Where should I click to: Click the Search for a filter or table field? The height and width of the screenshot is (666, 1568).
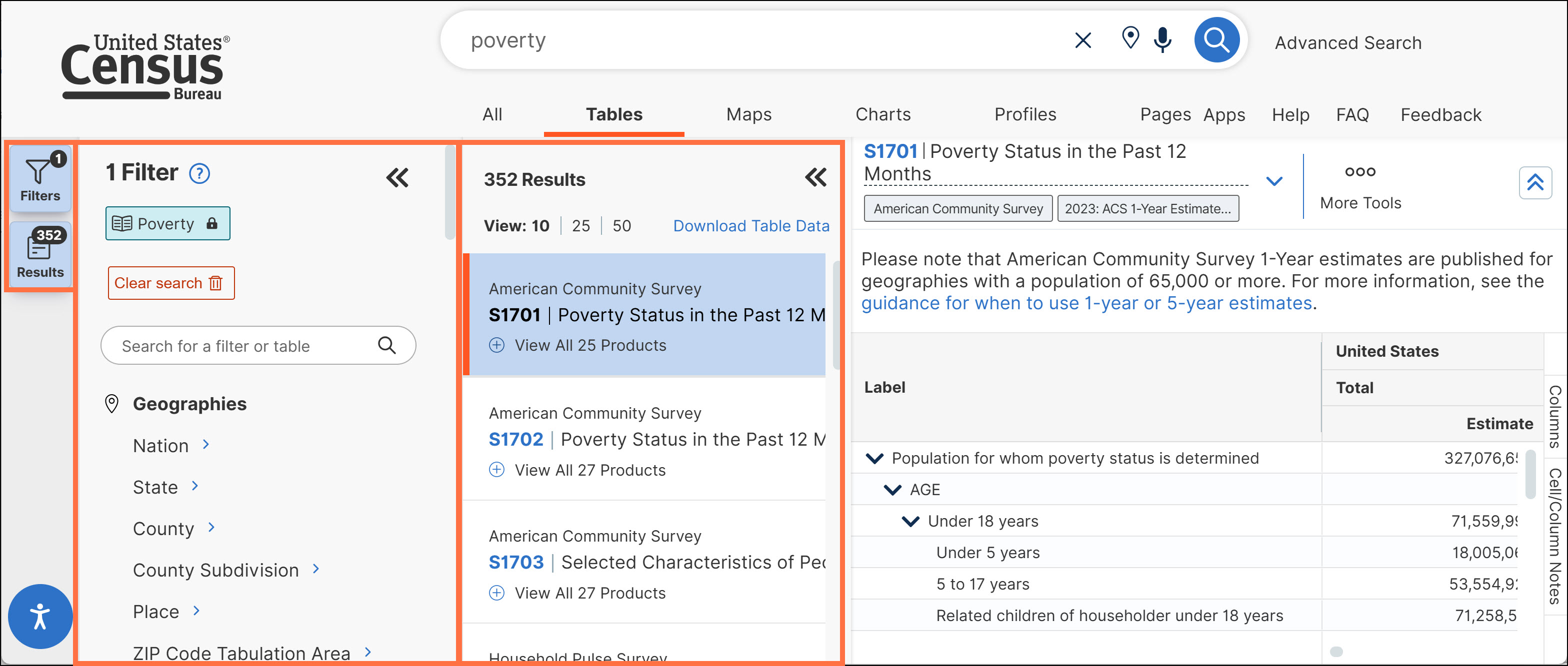pos(243,346)
